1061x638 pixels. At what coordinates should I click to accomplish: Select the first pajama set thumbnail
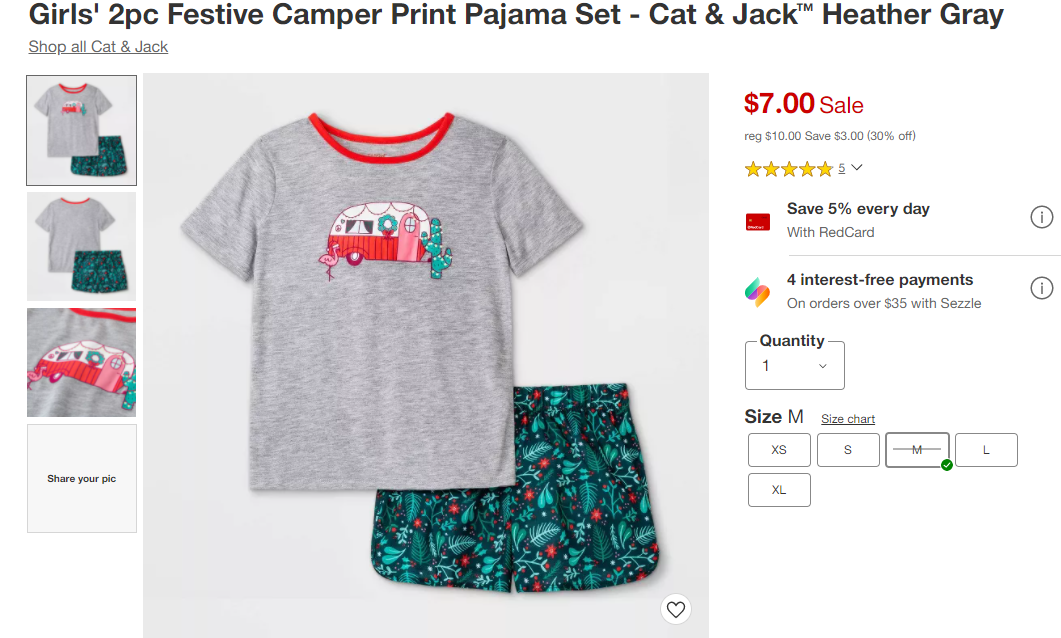[x=82, y=130]
